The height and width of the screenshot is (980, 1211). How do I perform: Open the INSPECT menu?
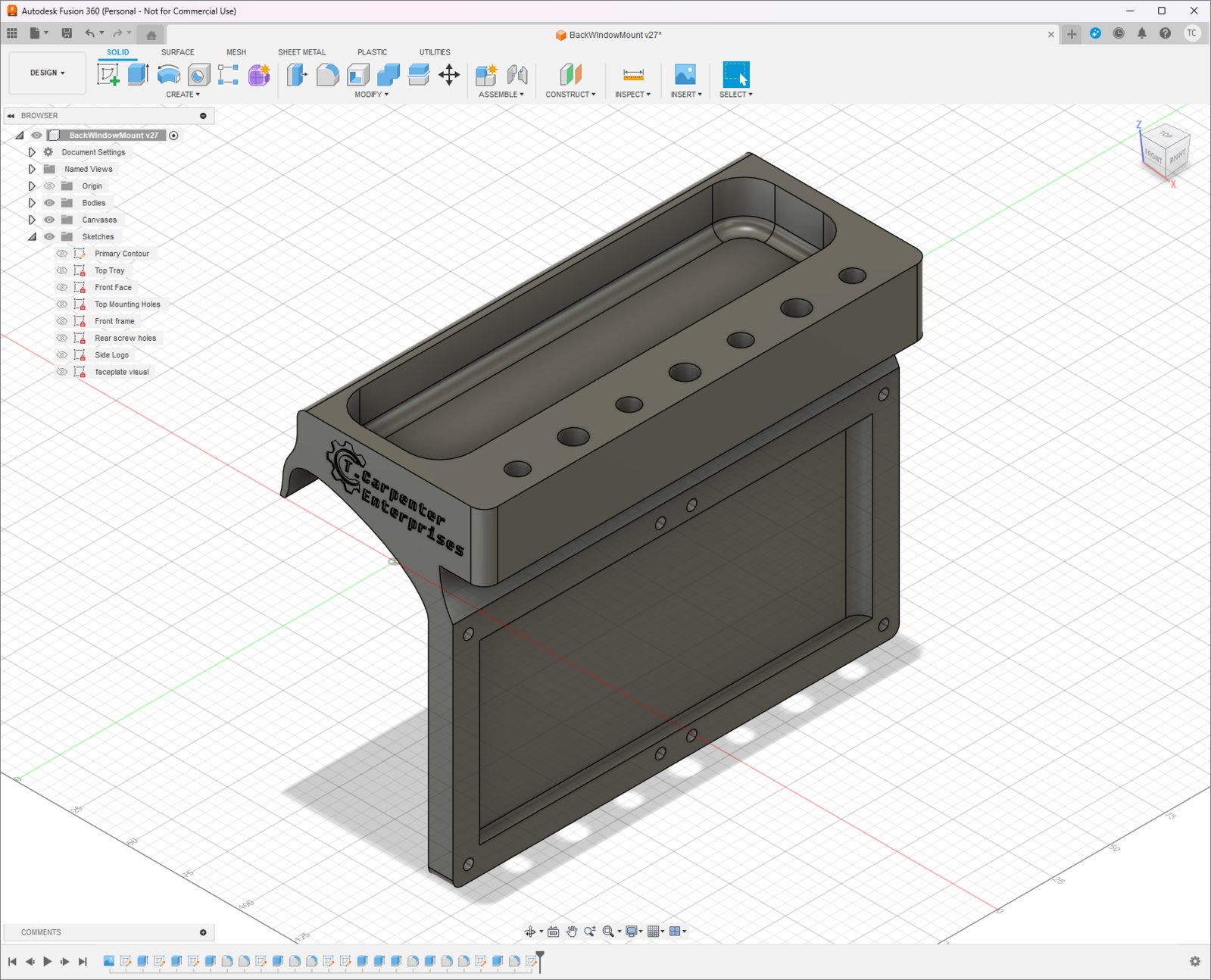[632, 95]
